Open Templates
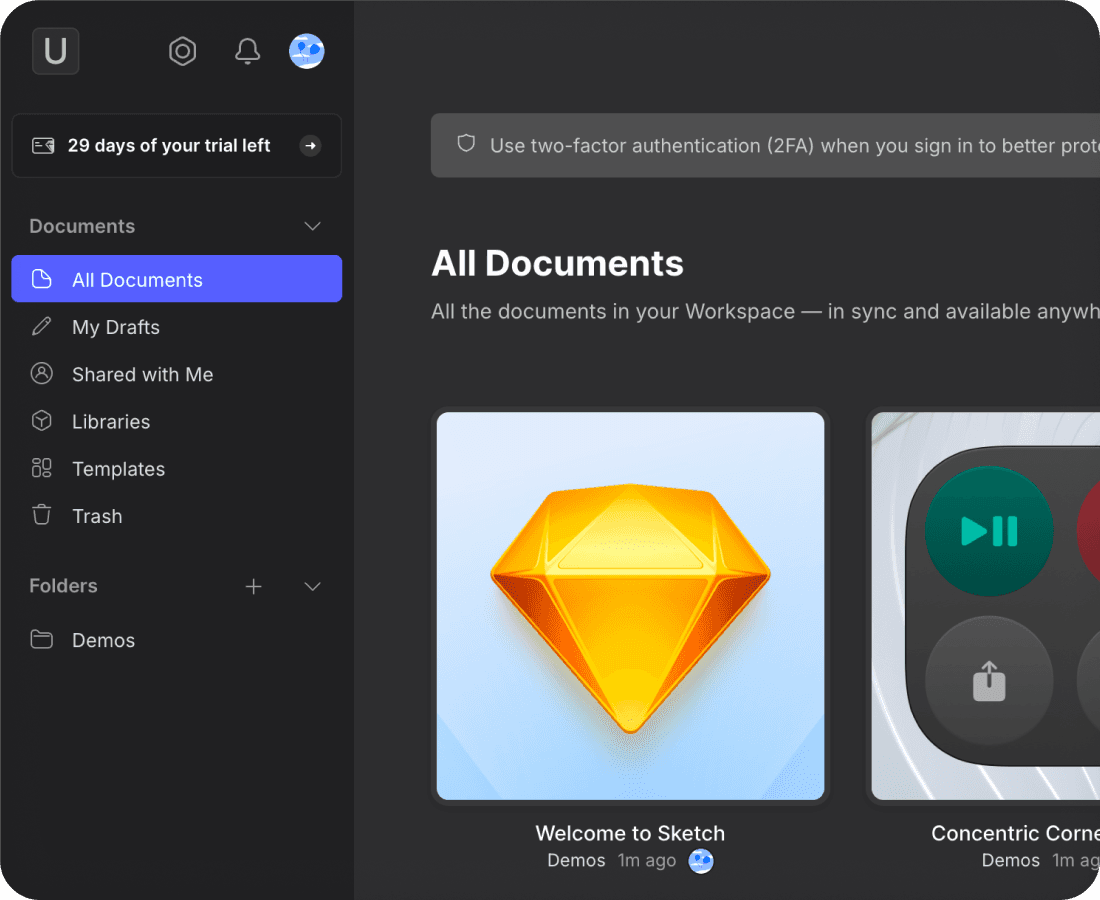 [x=177, y=469]
